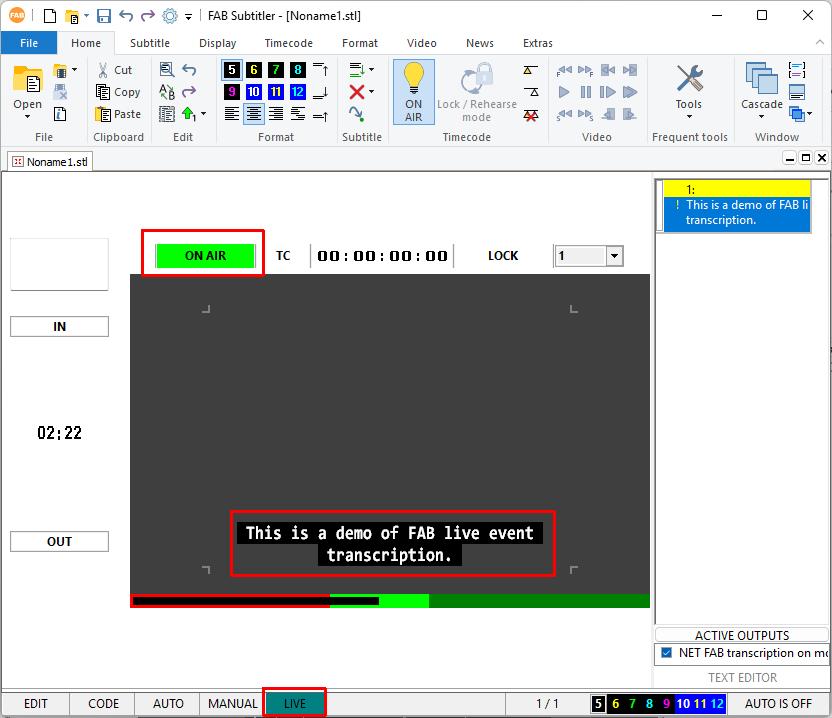Image resolution: width=832 pixels, height=718 pixels.
Task: Toggle the MANUAL mode in status bar
Action: [x=232, y=704]
